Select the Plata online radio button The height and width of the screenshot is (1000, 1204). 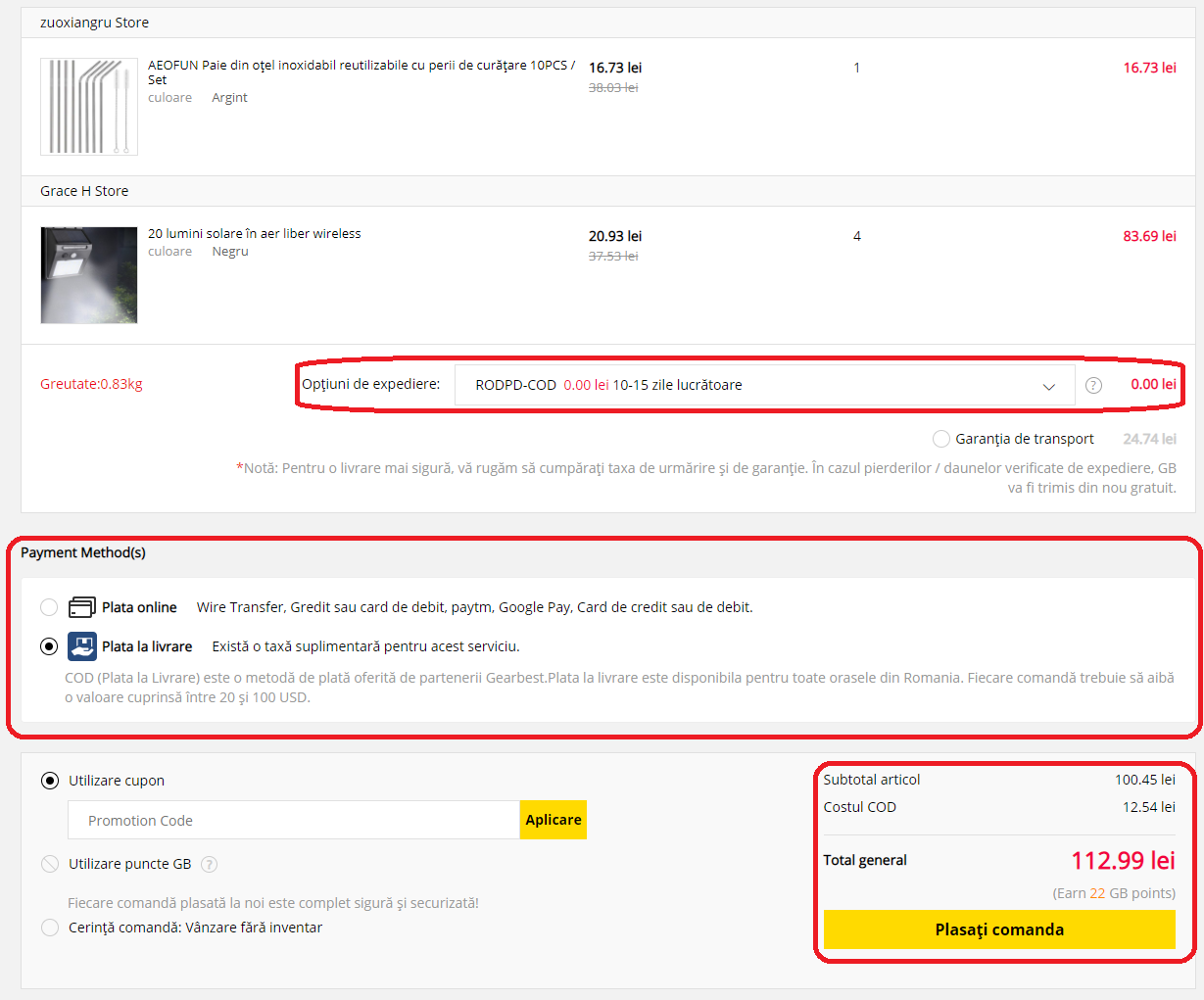click(49, 607)
